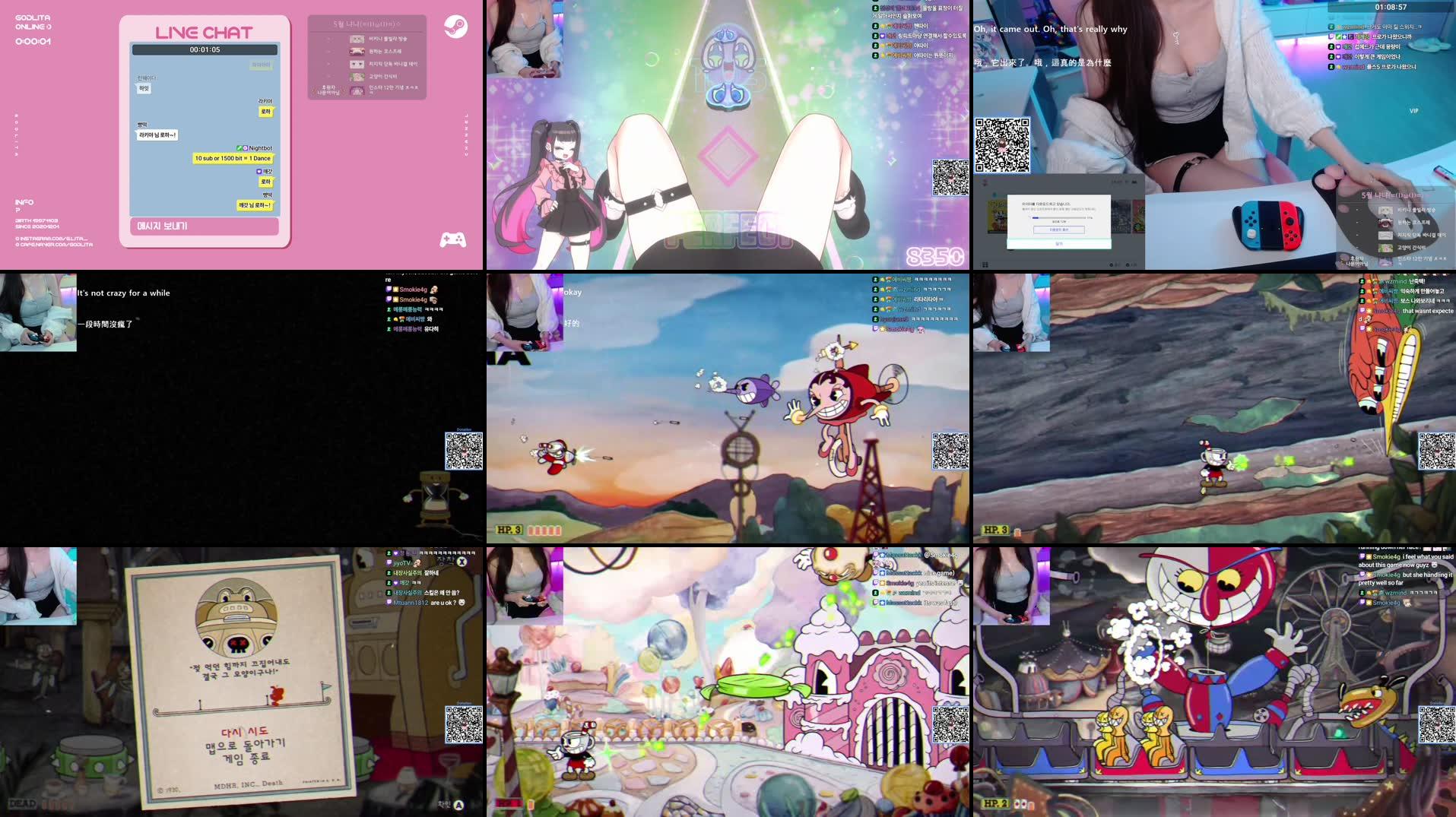Click the A button icon next to 확인

click(x=459, y=805)
